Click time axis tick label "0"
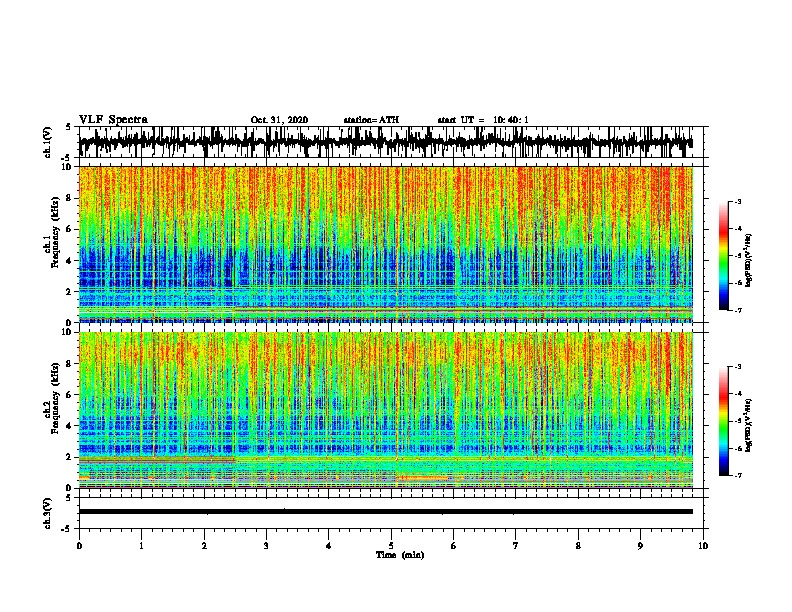792x612 pixels. 79,546
